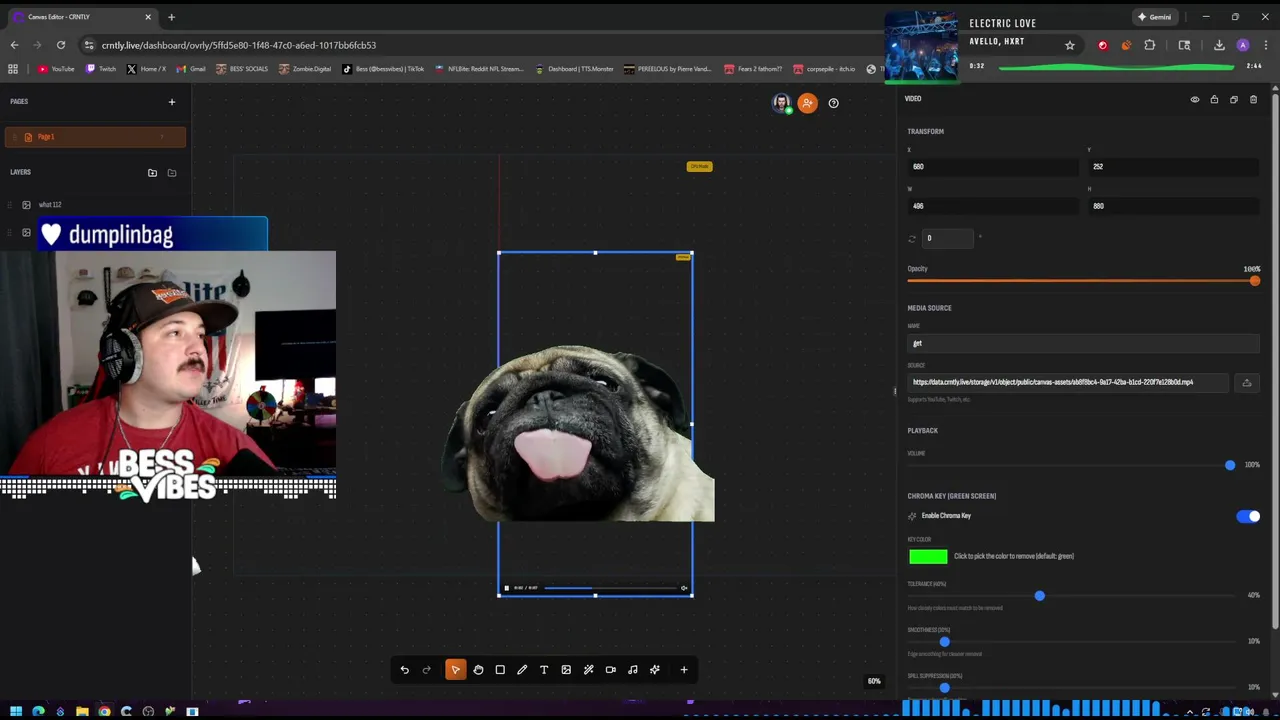Click the W width field
The image size is (1280, 720).
click(993, 206)
